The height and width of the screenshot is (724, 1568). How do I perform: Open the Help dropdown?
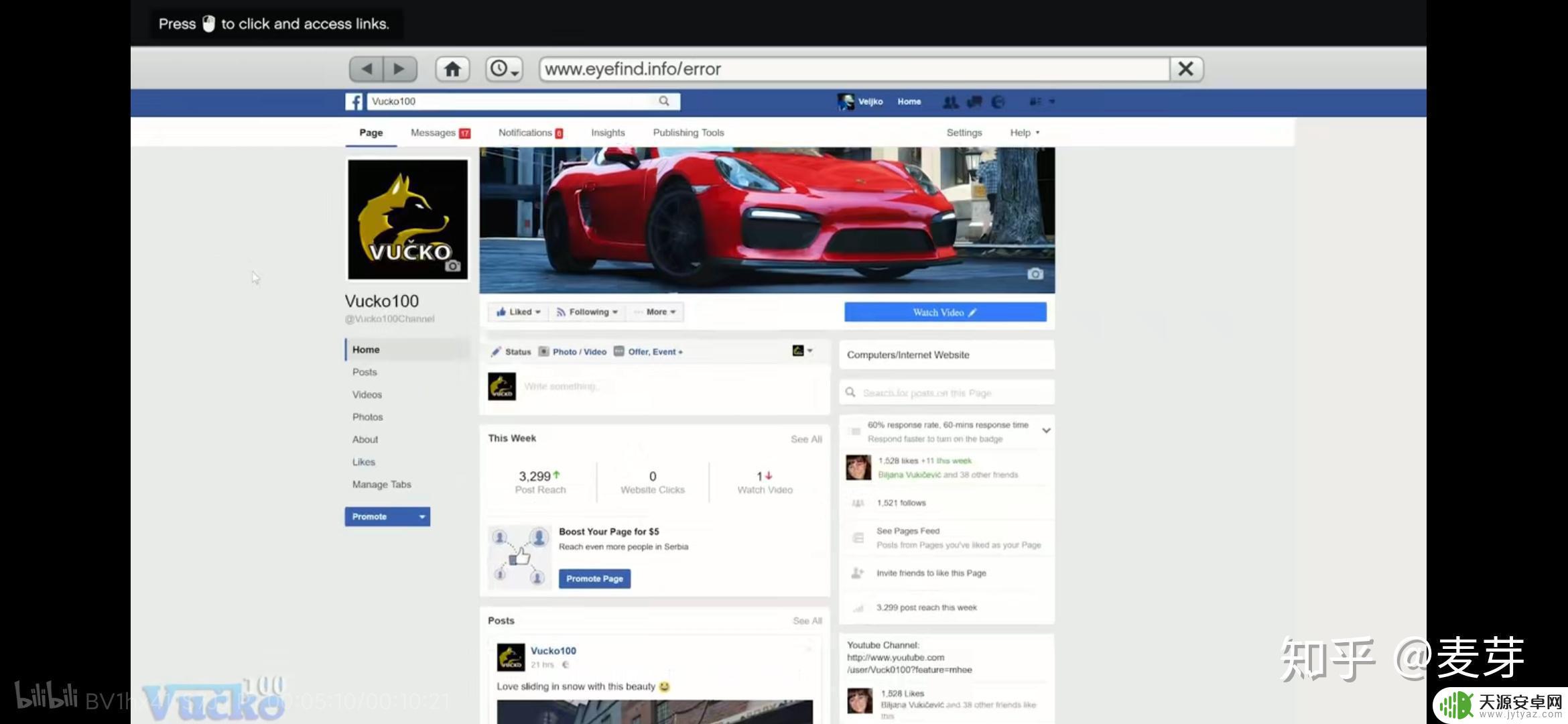coord(1025,133)
